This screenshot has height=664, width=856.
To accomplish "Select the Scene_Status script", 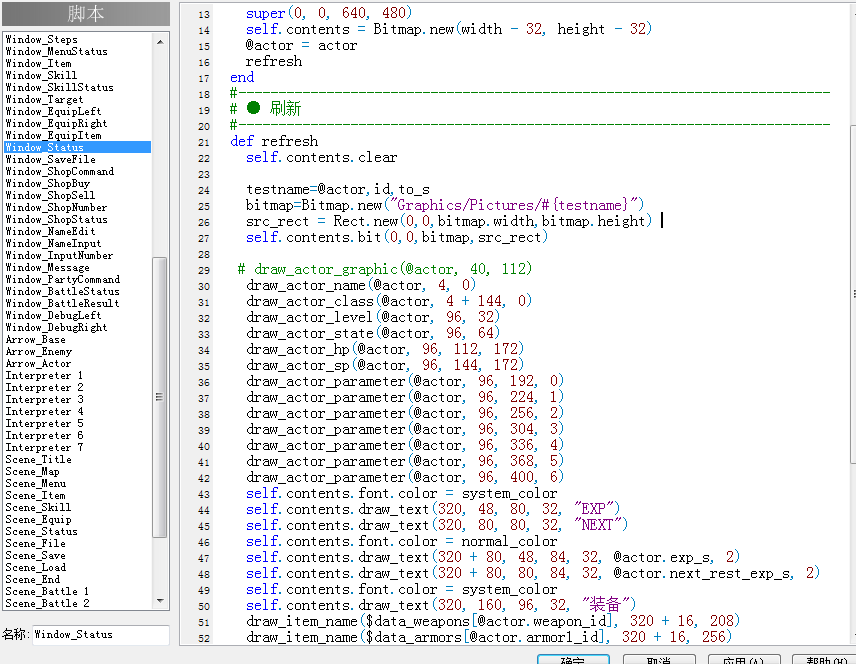I will pos(41,532).
